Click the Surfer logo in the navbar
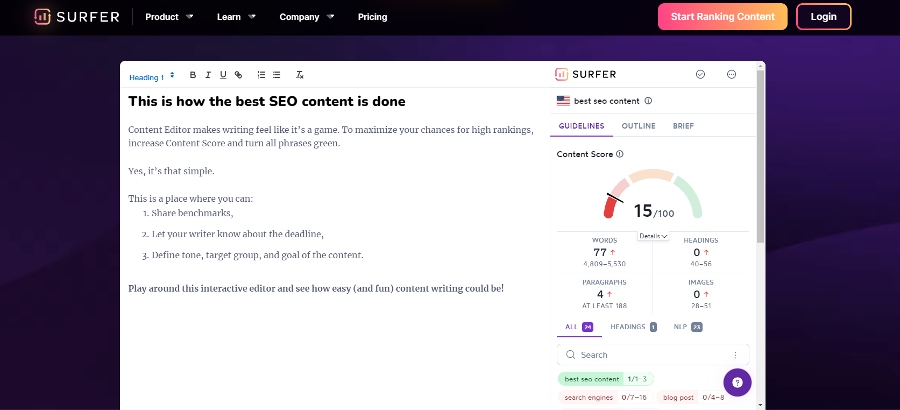Image resolution: width=900 pixels, height=410 pixels. tap(76, 17)
